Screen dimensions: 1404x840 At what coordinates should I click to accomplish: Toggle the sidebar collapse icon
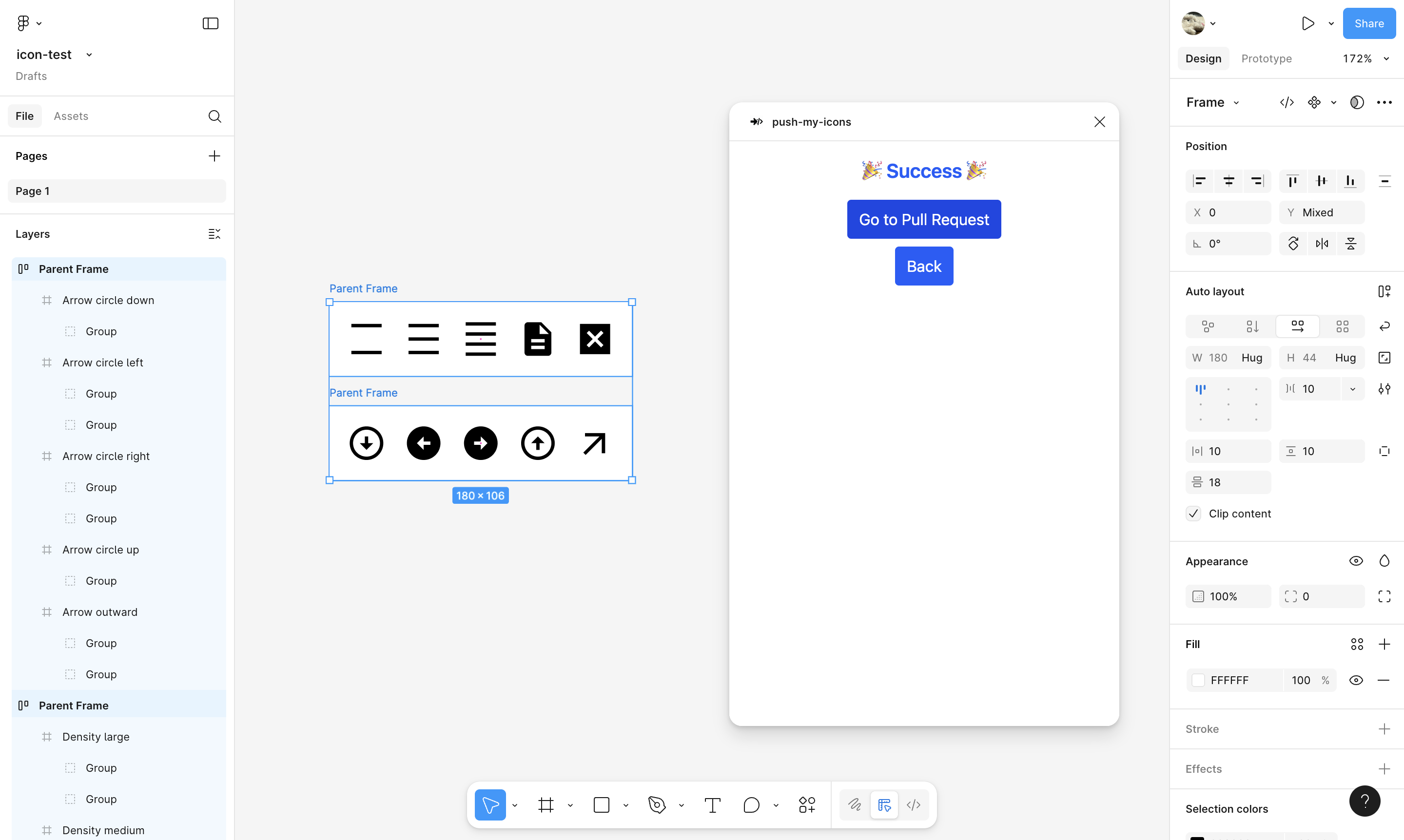[210, 23]
